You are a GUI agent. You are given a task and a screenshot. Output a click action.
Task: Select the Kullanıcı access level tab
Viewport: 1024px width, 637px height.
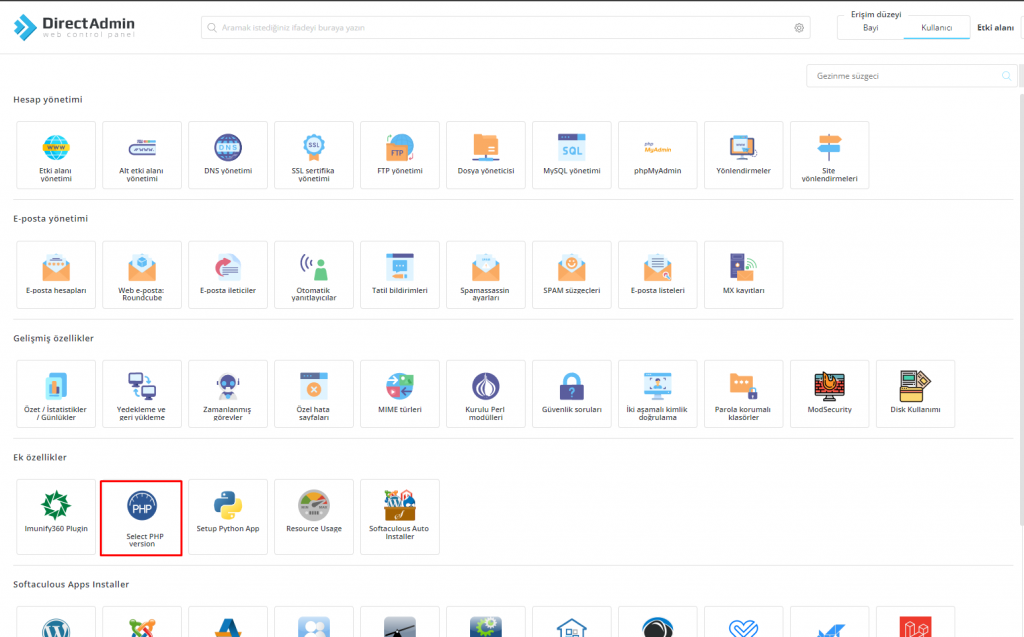pyautogui.click(x=936, y=27)
